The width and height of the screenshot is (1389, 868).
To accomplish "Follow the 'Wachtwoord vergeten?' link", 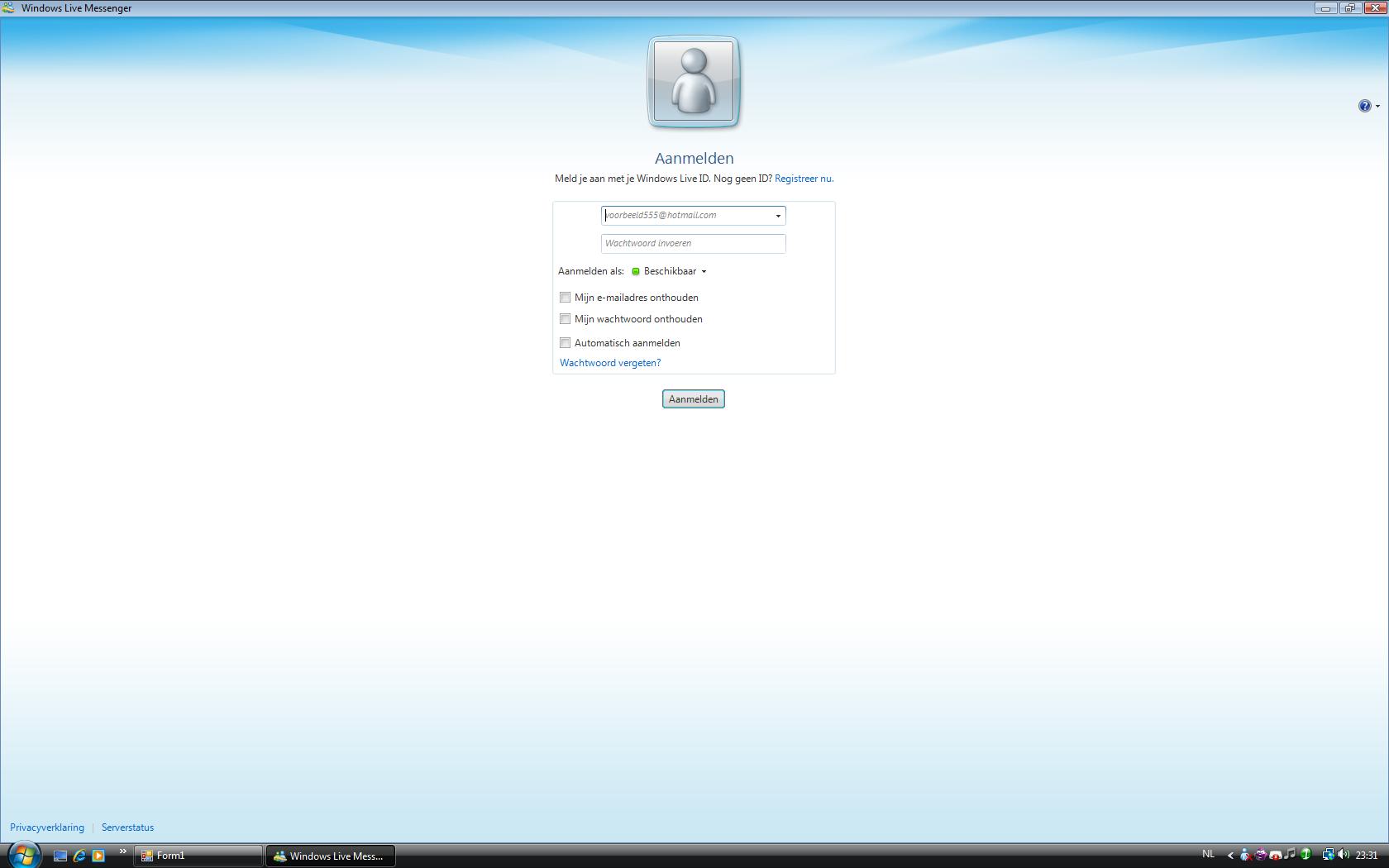I will point(610,363).
